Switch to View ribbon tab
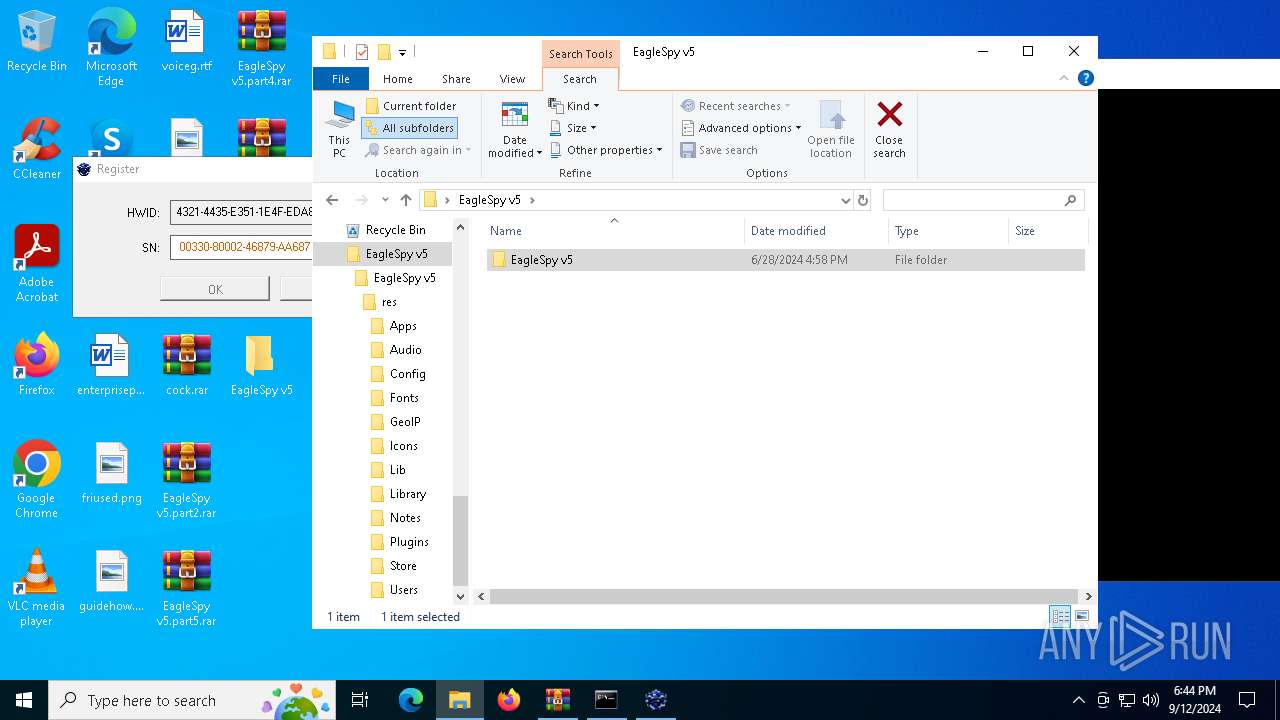Screen dimensions: 1280x720 [x=512, y=79]
